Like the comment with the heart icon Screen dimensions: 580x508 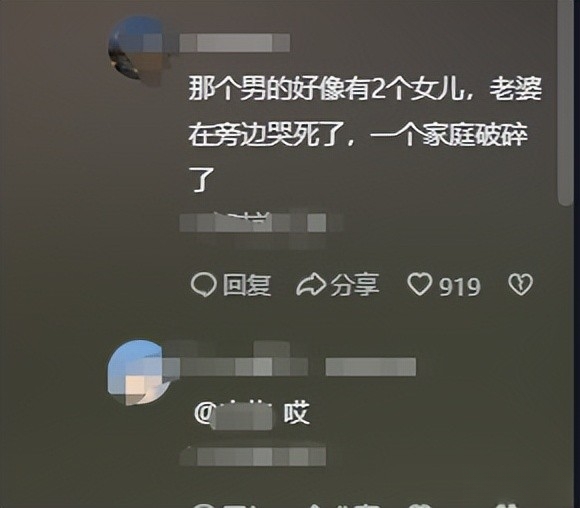click(x=419, y=284)
